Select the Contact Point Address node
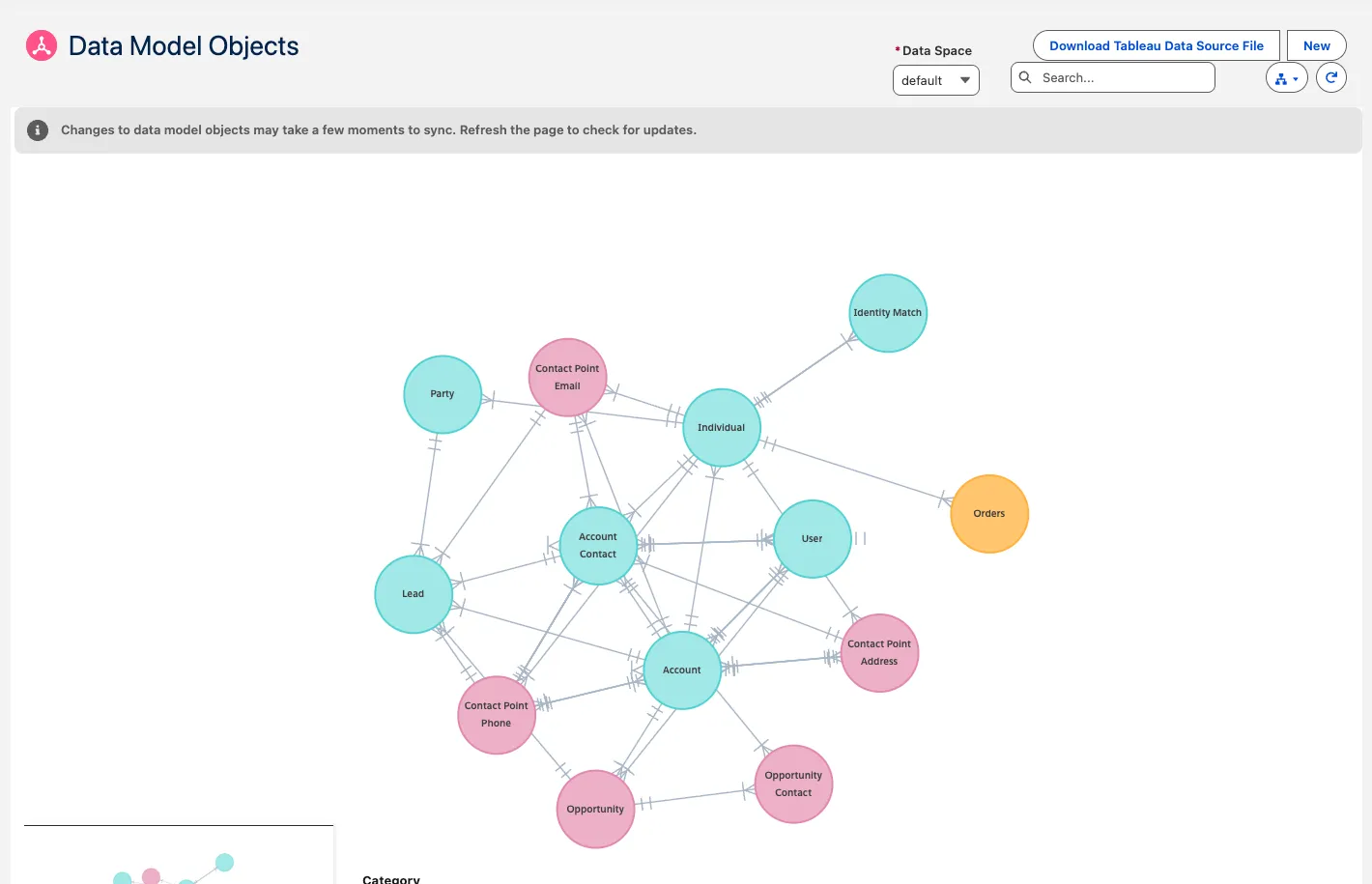The image size is (1372, 884). coord(878,653)
